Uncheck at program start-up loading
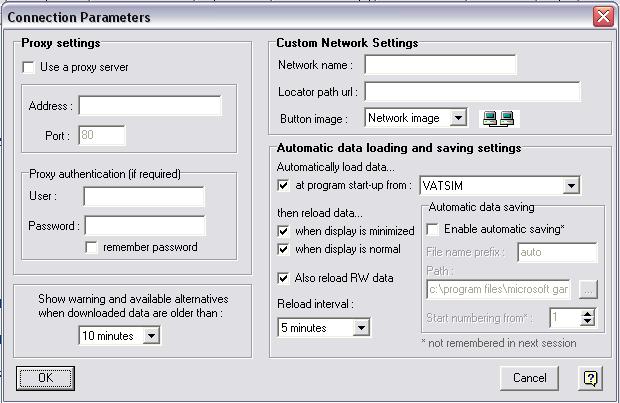The image size is (620, 403). [284, 185]
